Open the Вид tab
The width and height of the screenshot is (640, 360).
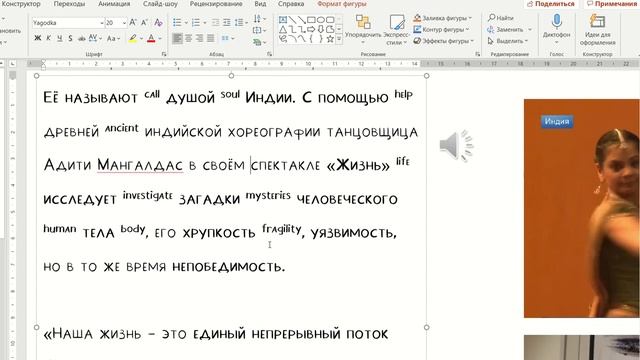coord(260,4)
